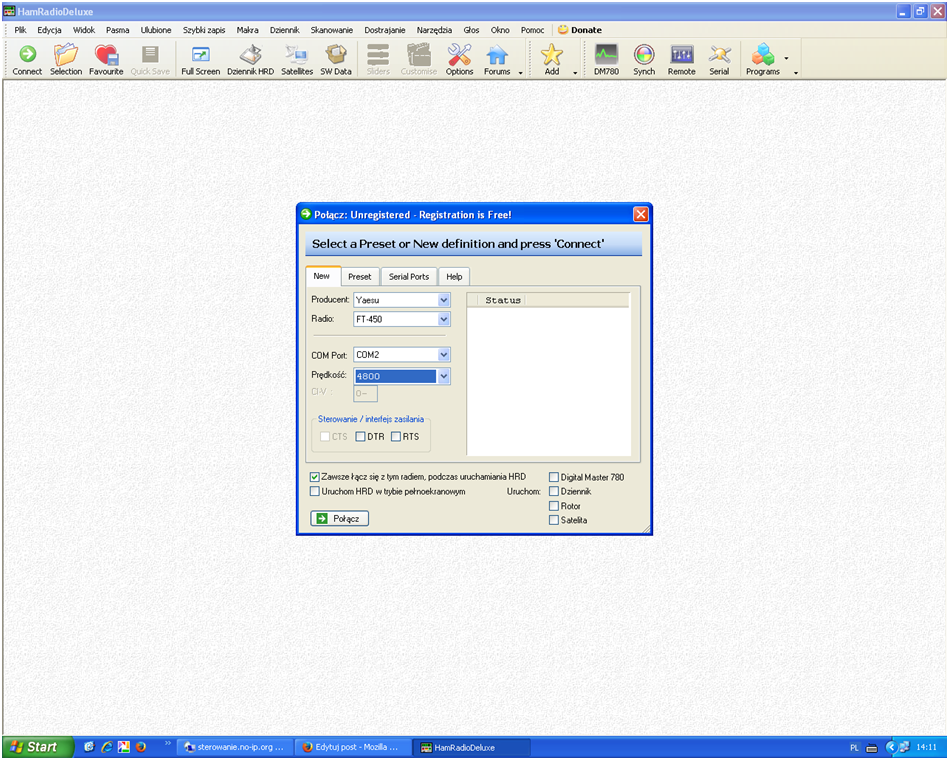Click the Favourite heart icon
The width and height of the screenshot is (949, 760).
pos(106,60)
